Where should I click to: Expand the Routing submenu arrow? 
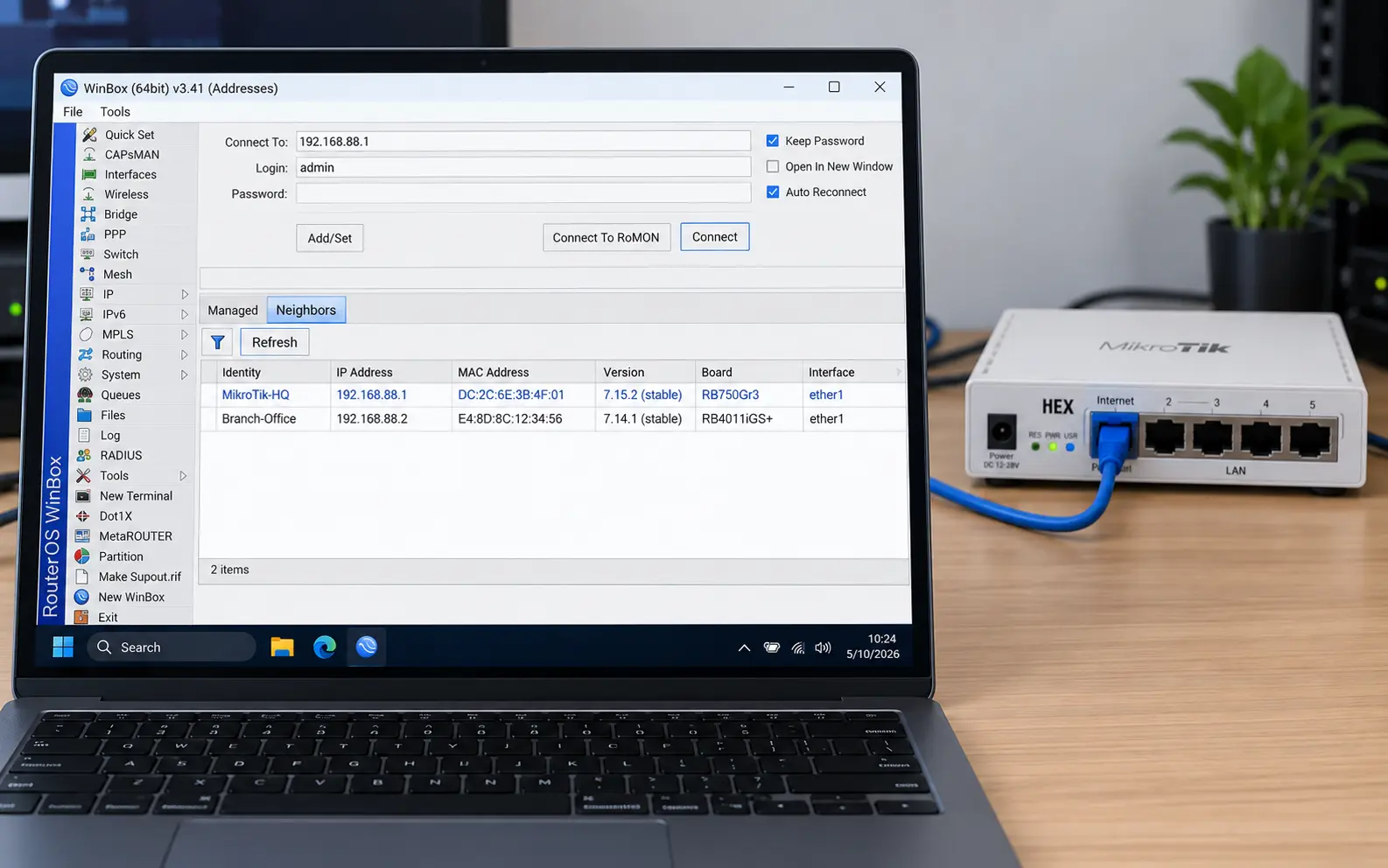click(185, 354)
